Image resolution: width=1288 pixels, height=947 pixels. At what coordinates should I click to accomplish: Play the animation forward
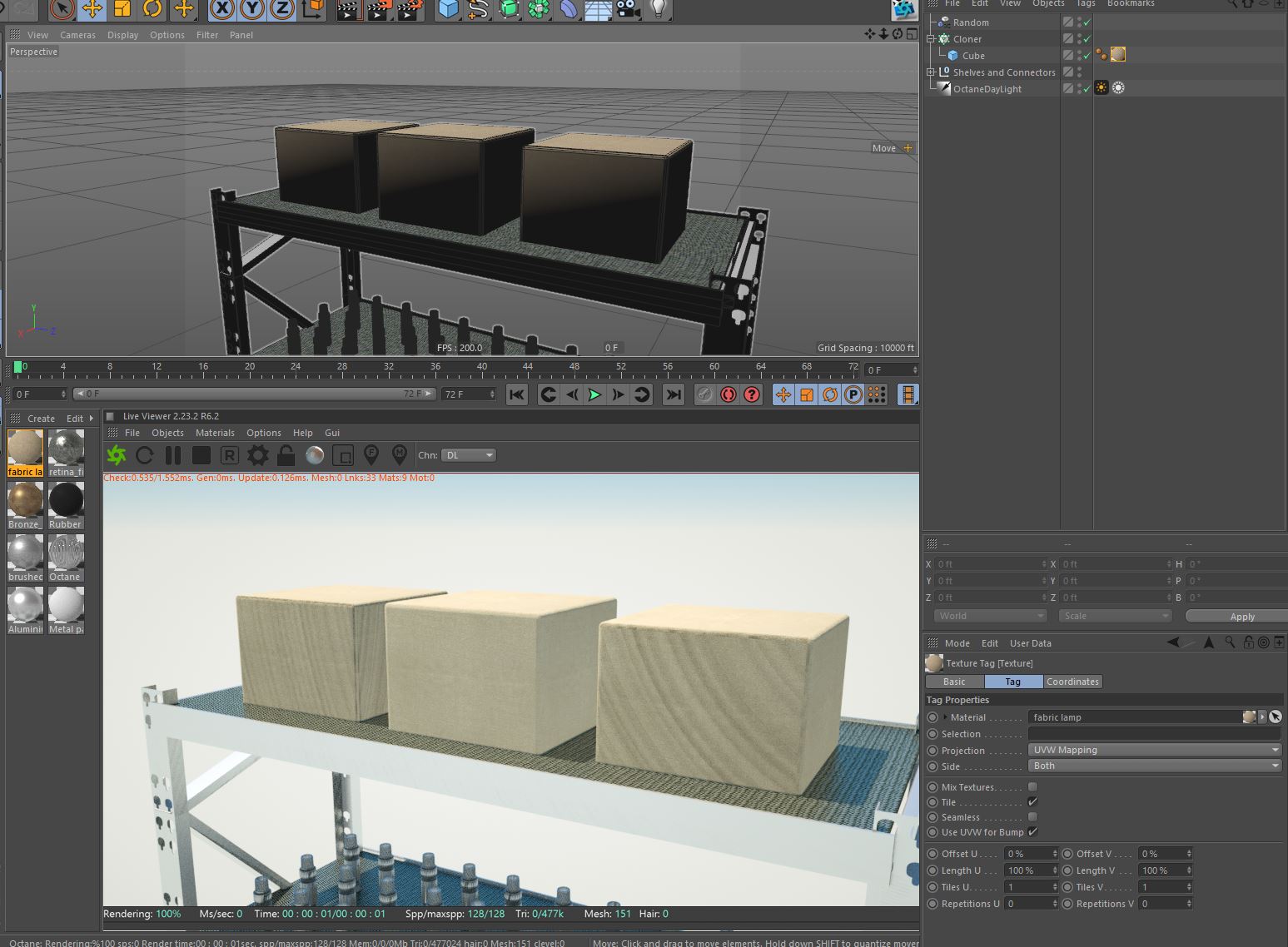pyautogui.click(x=594, y=394)
